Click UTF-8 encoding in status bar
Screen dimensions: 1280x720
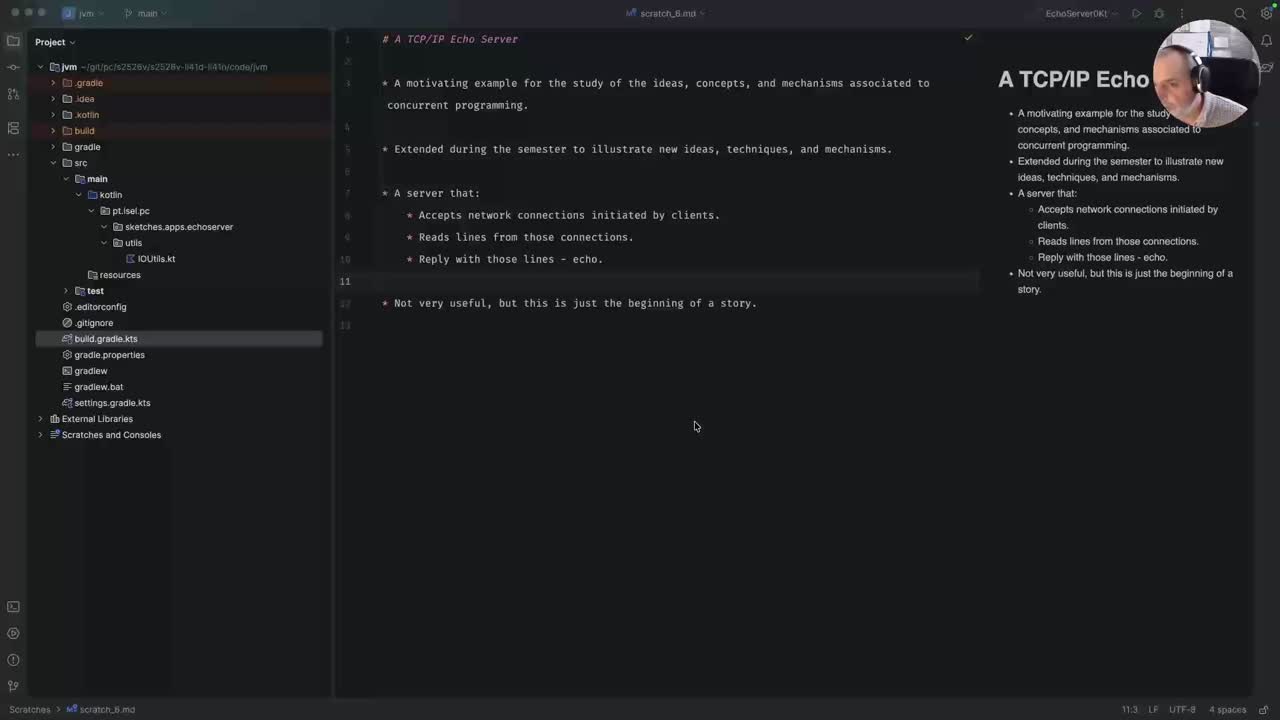coord(1181,710)
